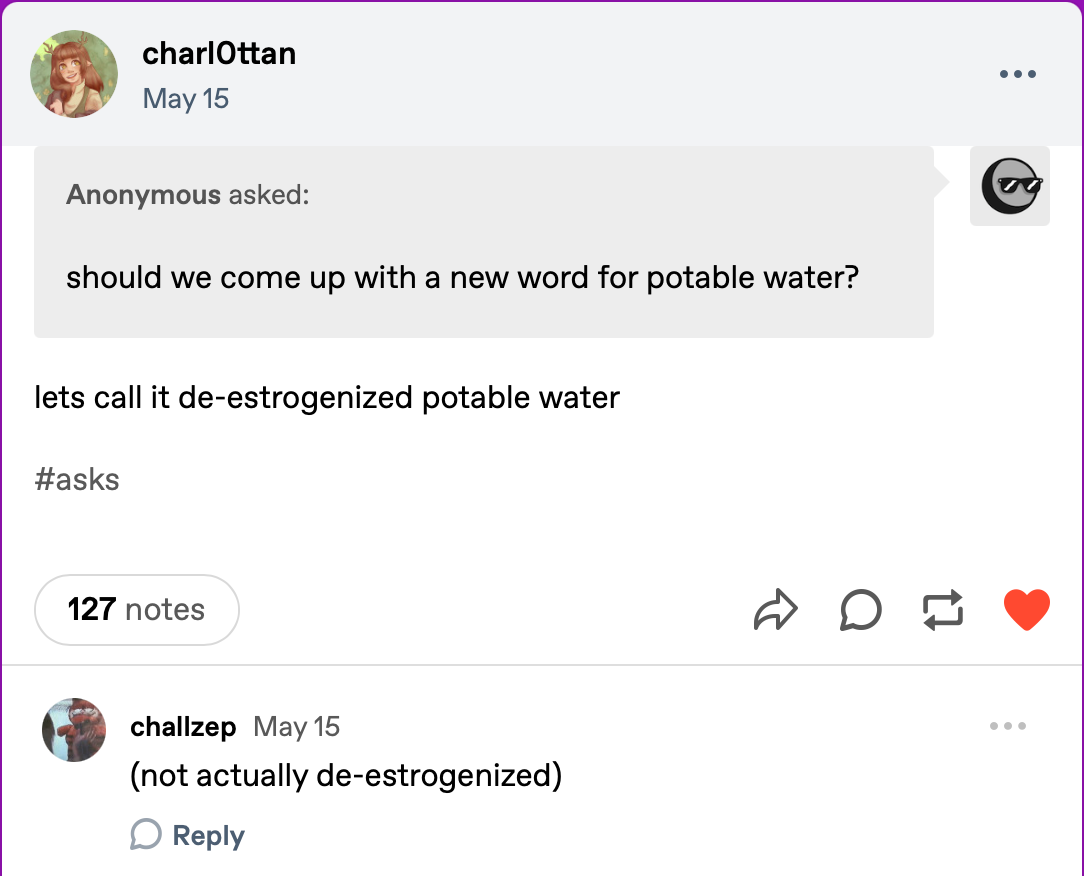Unlike the post via red heart

(1027, 609)
